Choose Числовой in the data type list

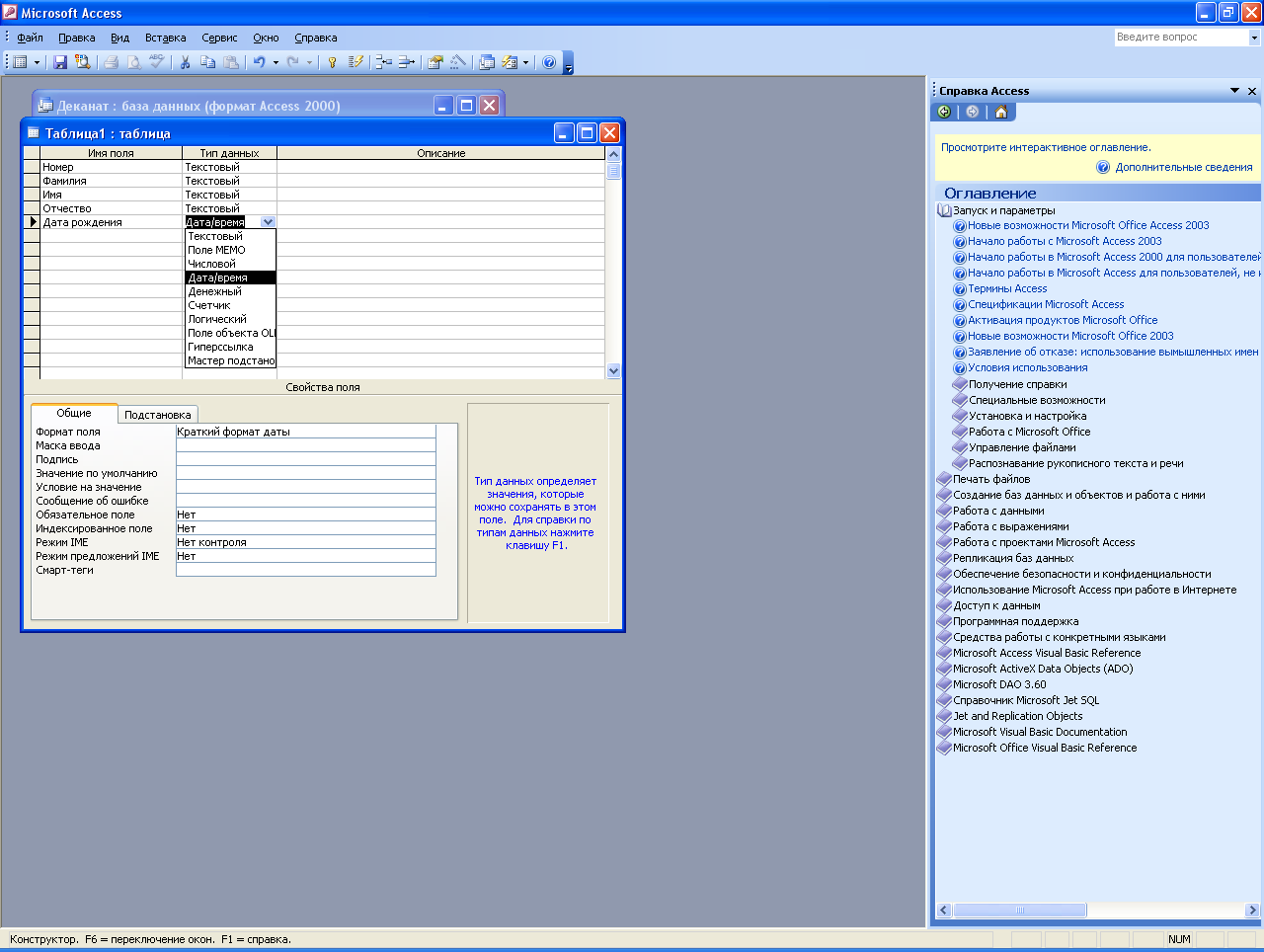coord(231,264)
